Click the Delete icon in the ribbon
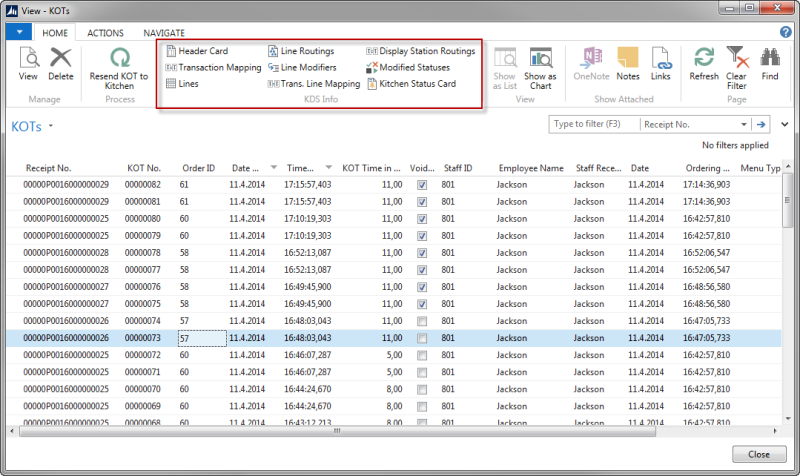800x476 pixels. [61, 62]
